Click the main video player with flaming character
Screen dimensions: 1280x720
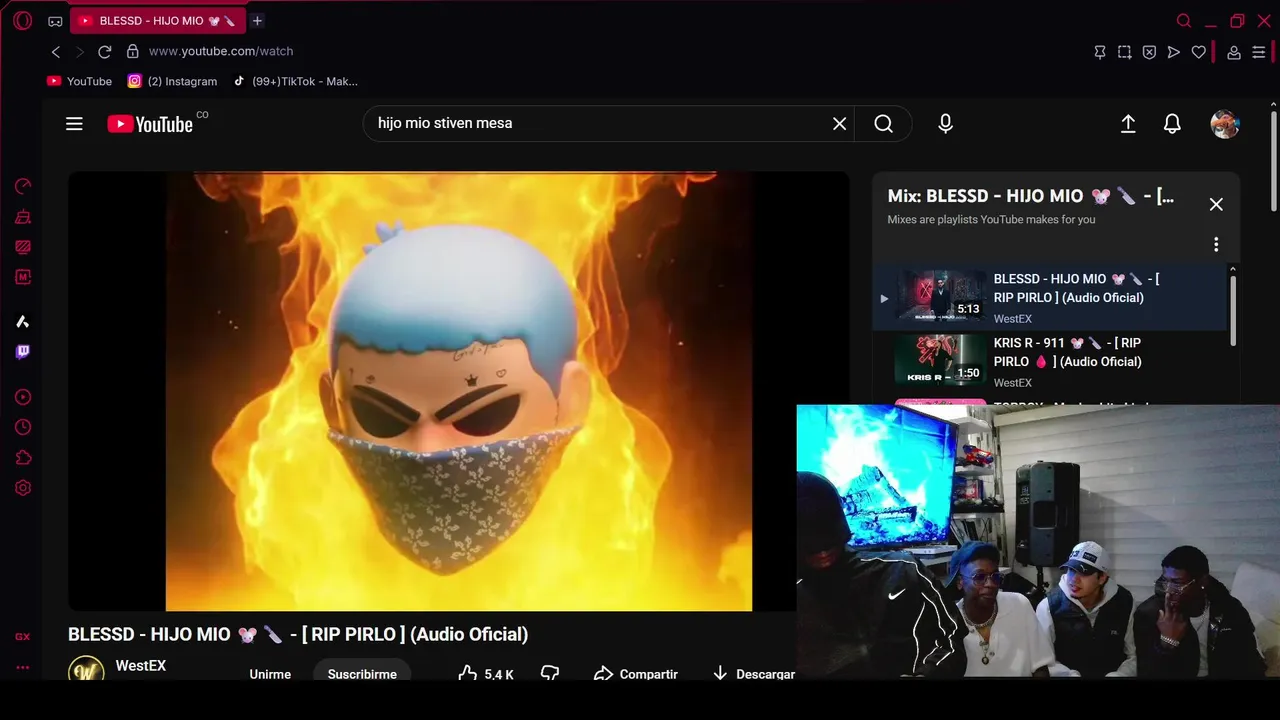coord(459,391)
